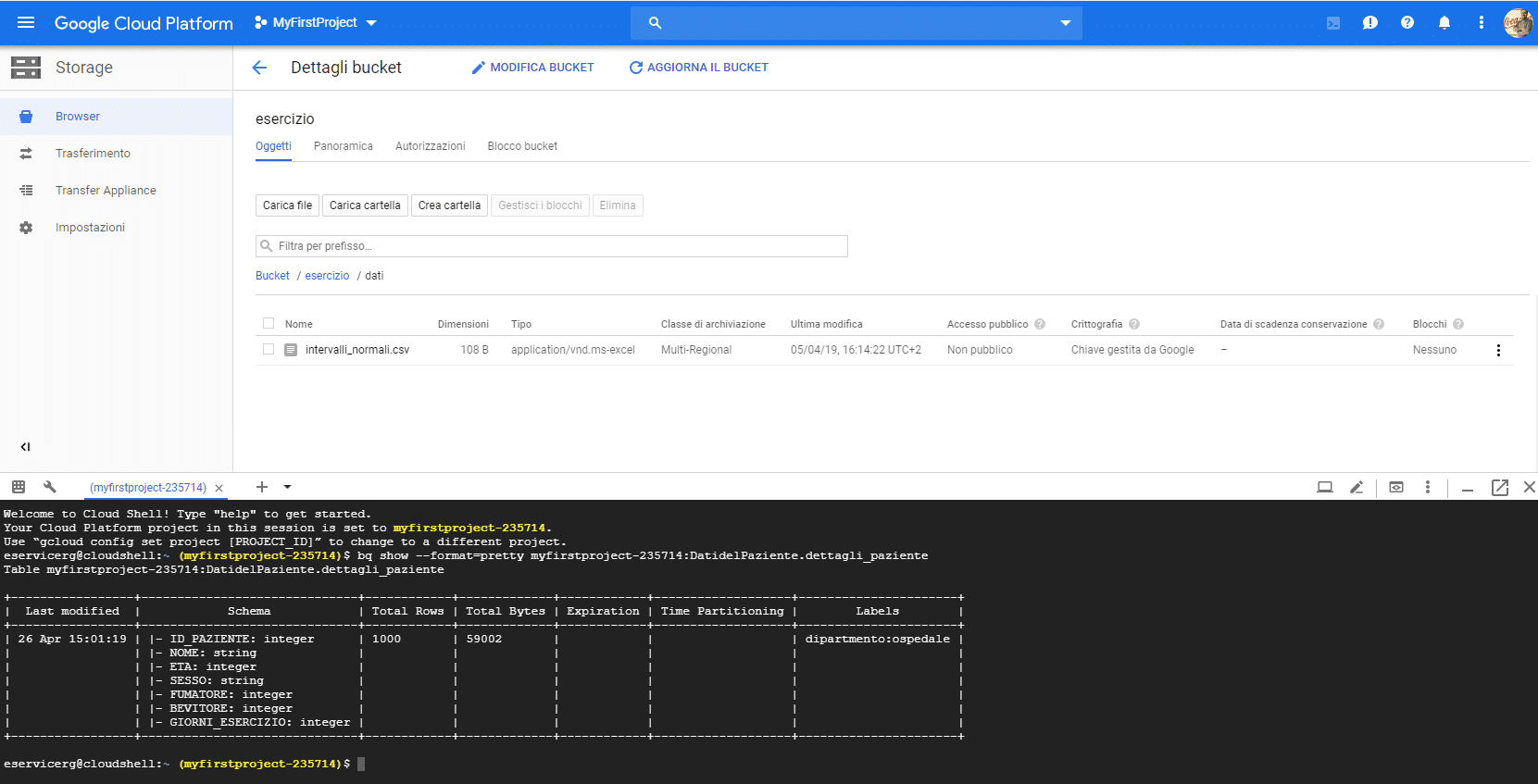Screen dimensions: 1538x784
Task: Click the help icon next to Blocchi
Action: click(x=1458, y=324)
